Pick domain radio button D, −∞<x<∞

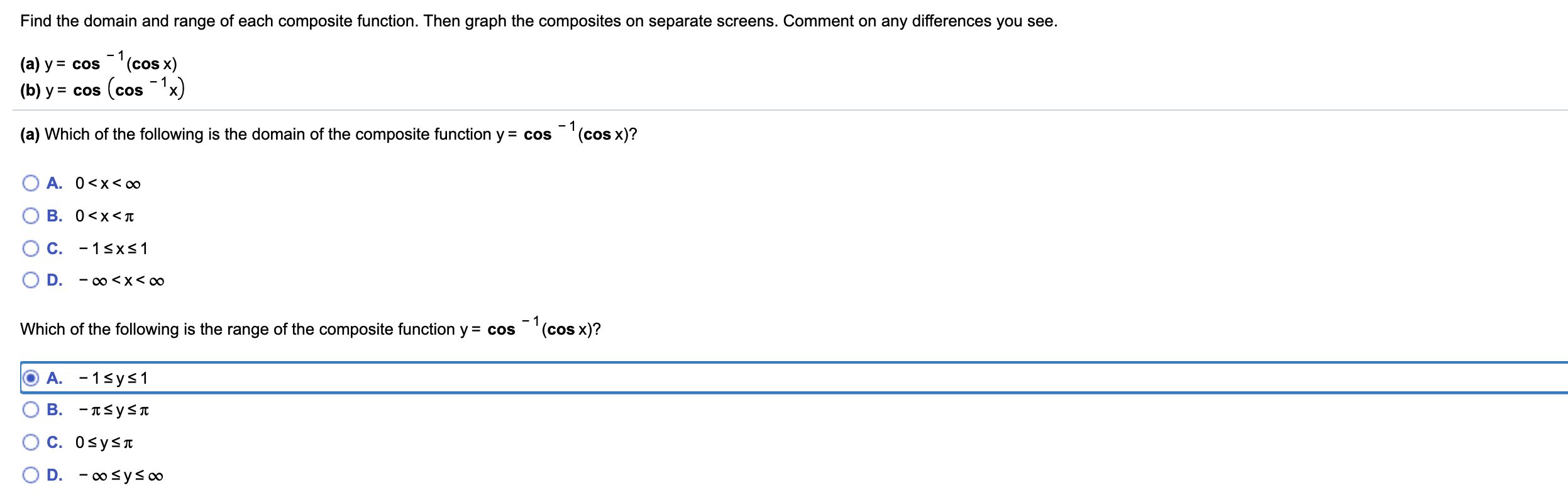point(30,280)
